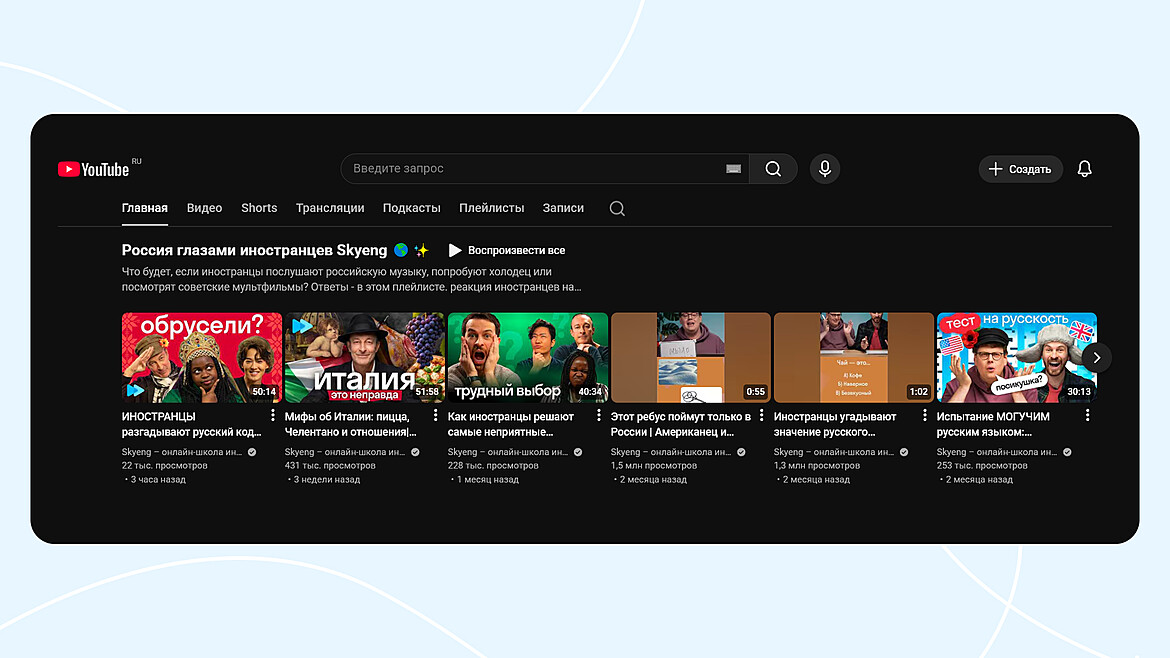Click the Создать button
Viewport: 1170px width, 658px height.
[1020, 168]
